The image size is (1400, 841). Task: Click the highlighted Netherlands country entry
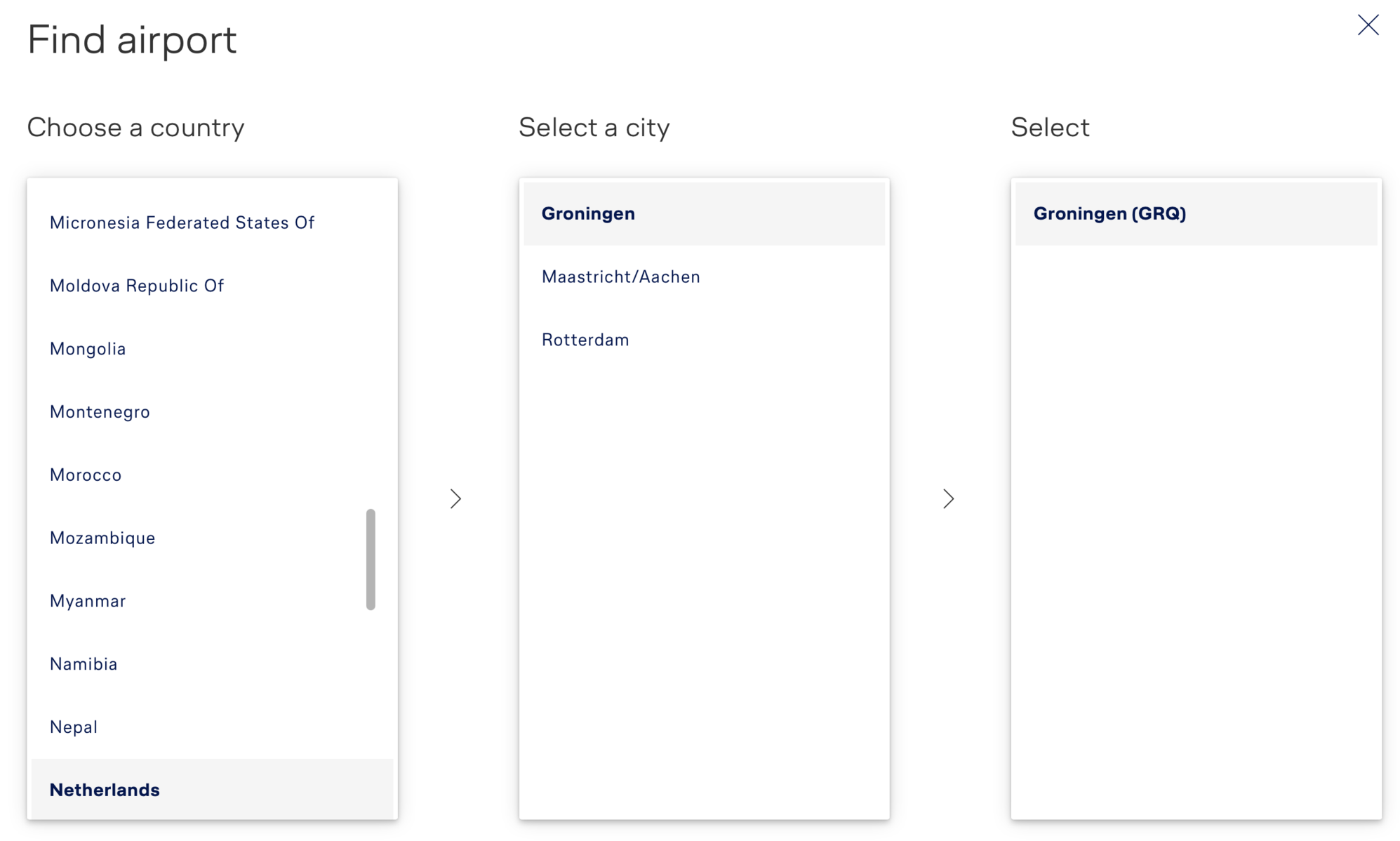[x=212, y=789]
